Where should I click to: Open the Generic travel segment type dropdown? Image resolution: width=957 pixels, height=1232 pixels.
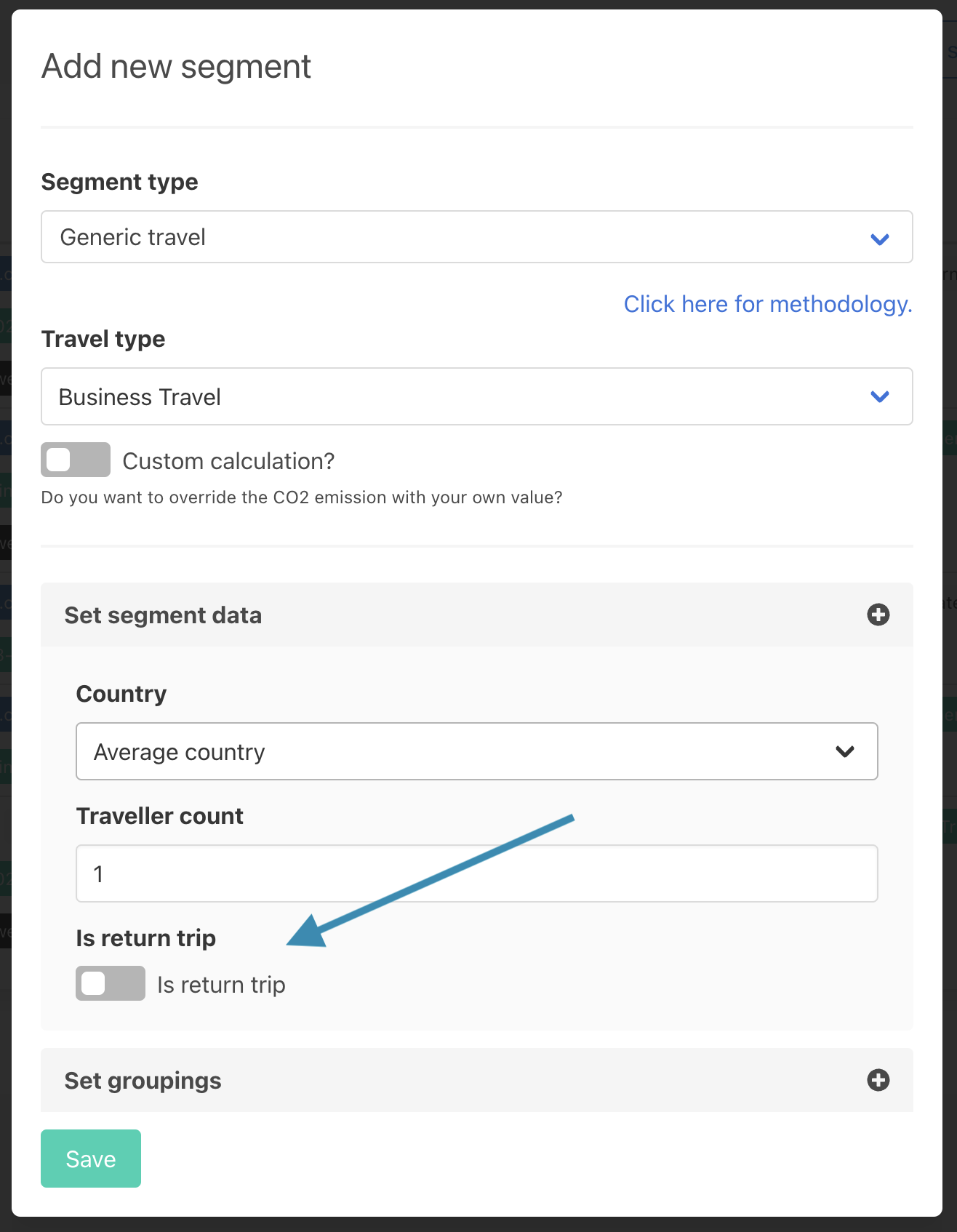(476, 237)
